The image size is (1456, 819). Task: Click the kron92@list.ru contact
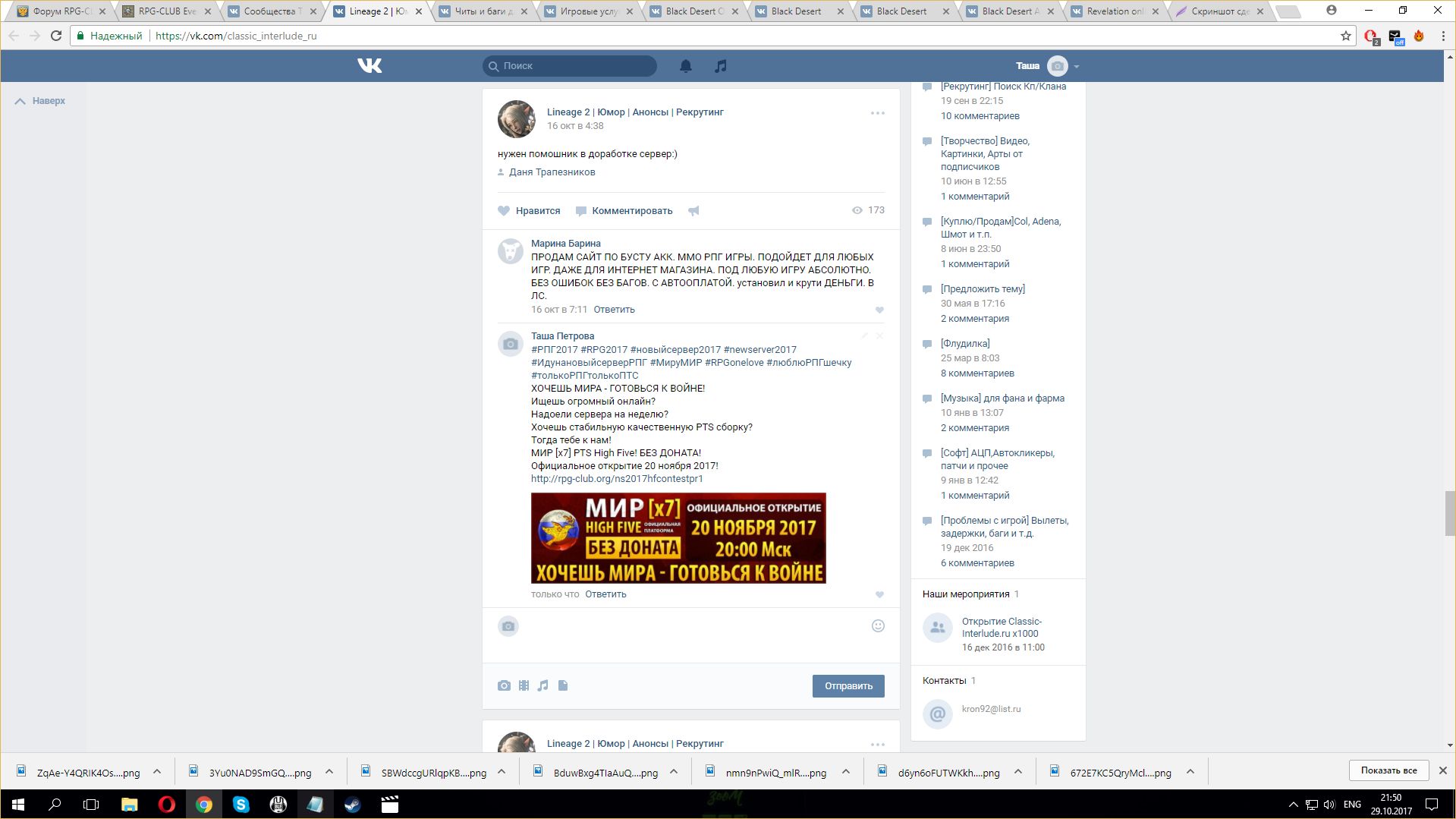[991, 709]
